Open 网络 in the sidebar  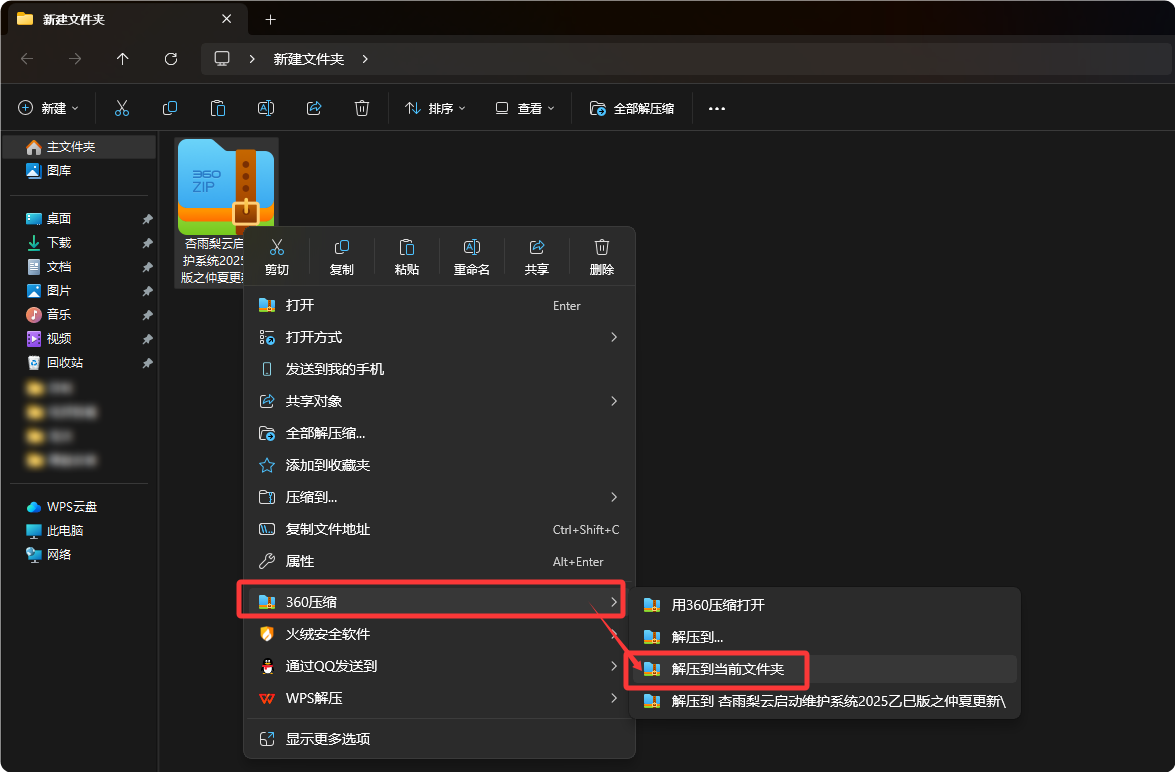pos(79,555)
